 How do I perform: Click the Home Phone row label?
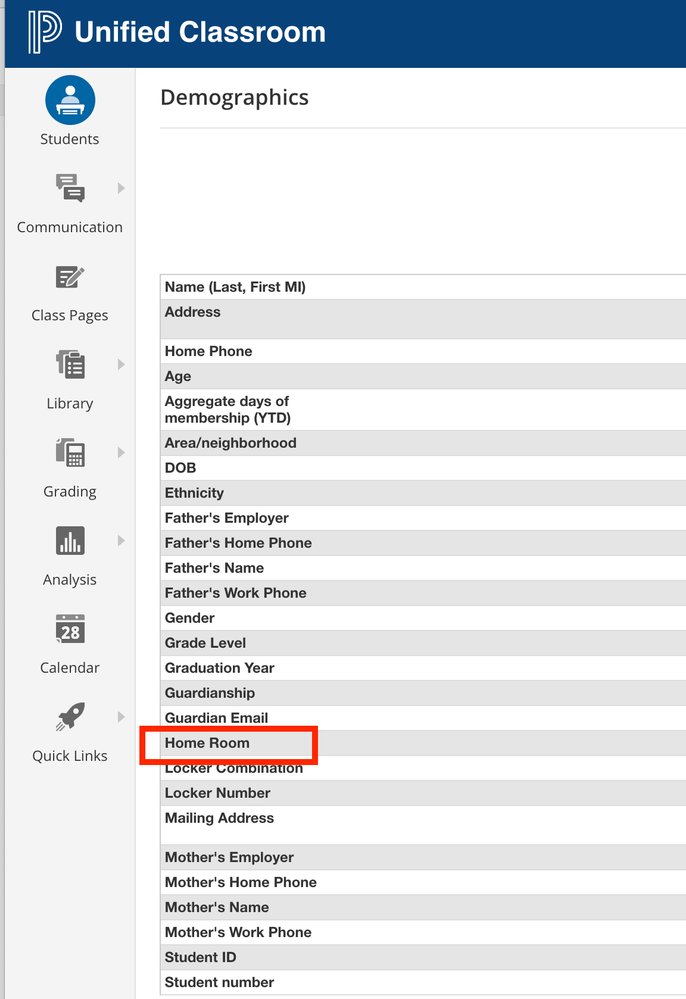[208, 351]
